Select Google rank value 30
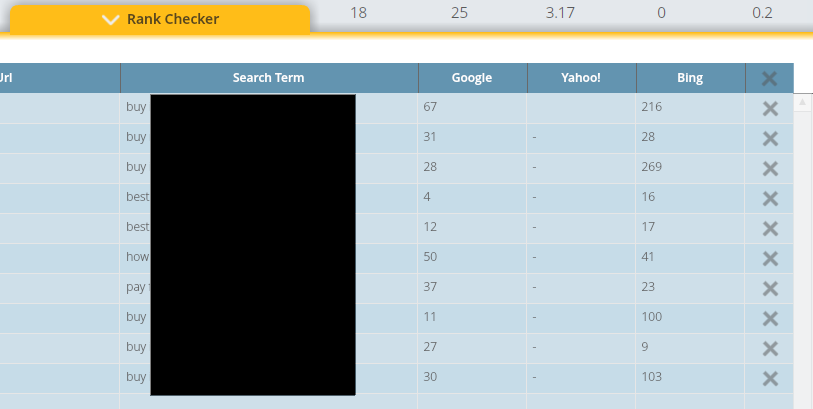The width and height of the screenshot is (813, 409). (x=430, y=377)
